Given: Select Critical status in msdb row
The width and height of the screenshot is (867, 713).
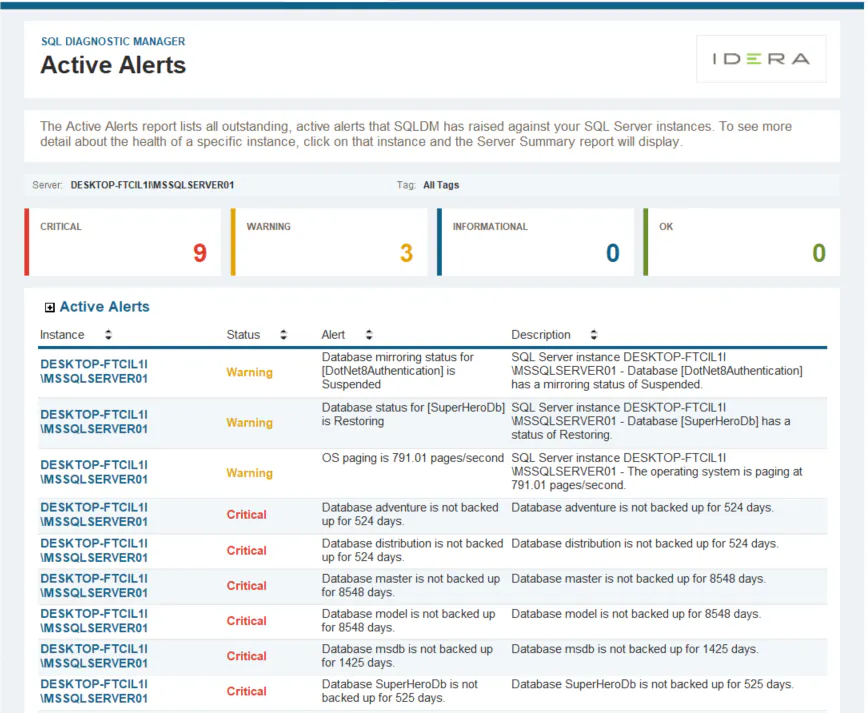Looking at the screenshot, I should coord(247,655).
